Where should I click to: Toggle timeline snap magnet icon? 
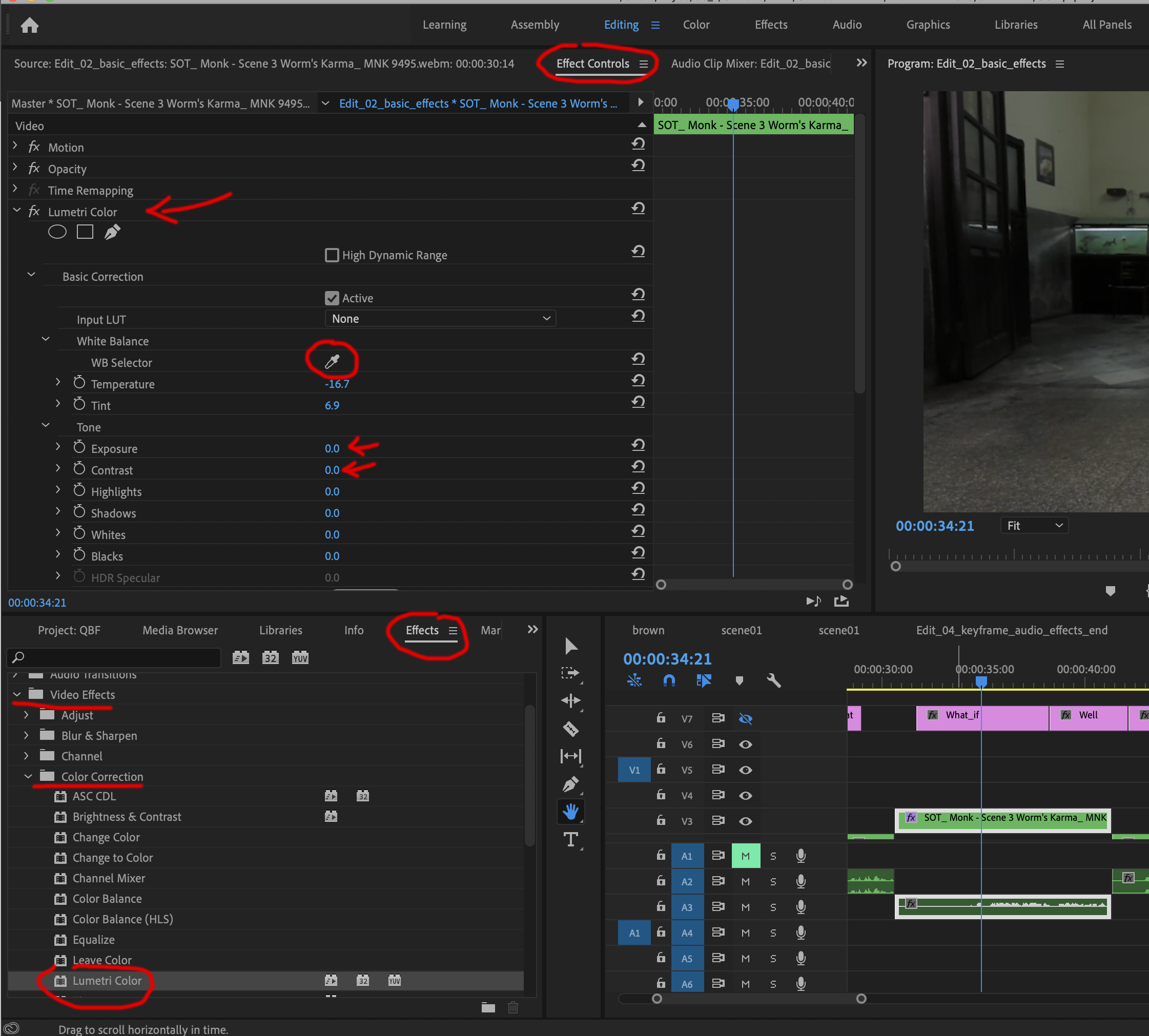[x=669, y=681]
